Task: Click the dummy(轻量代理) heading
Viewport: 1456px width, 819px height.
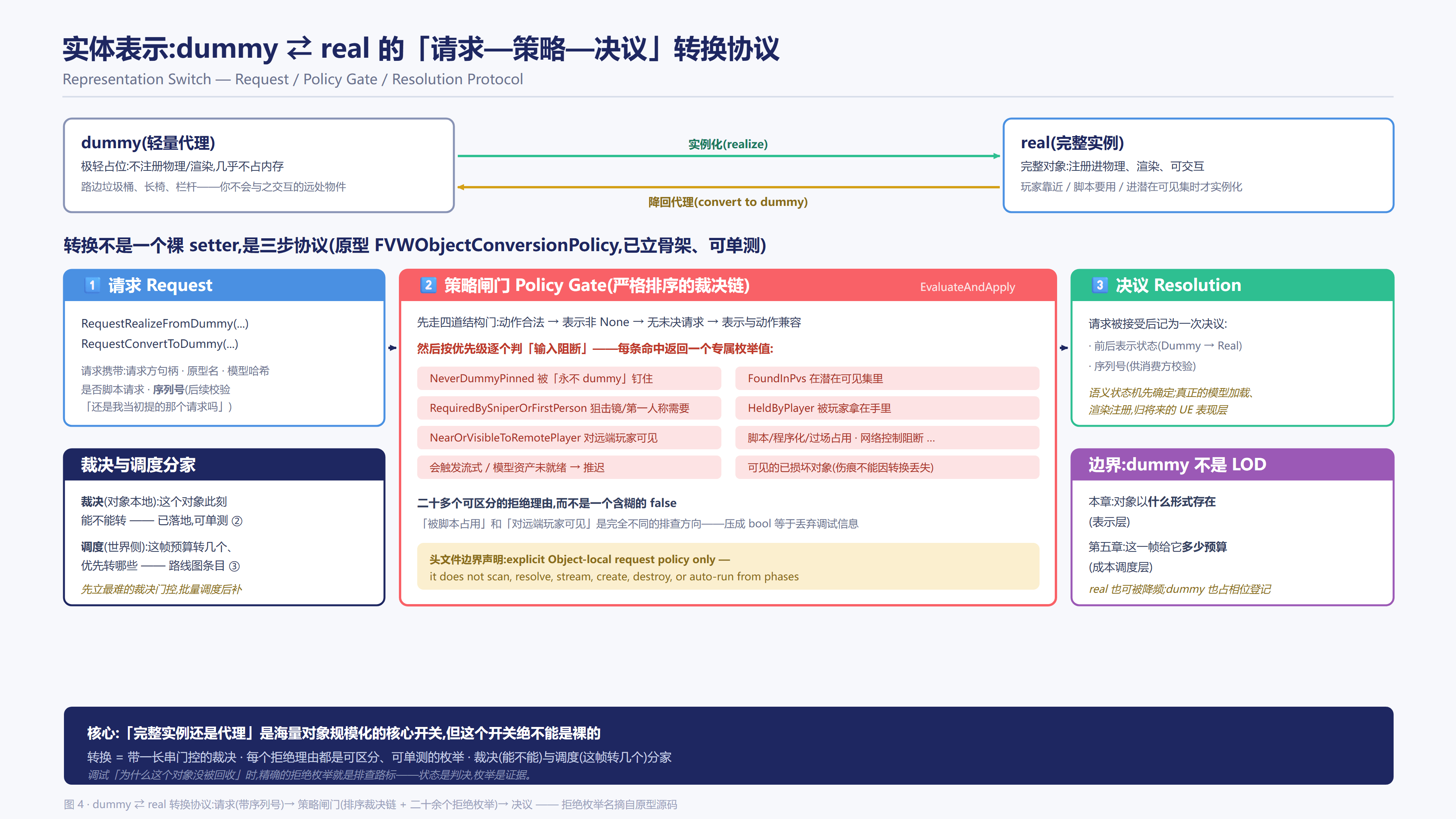Action: point(147,142)
